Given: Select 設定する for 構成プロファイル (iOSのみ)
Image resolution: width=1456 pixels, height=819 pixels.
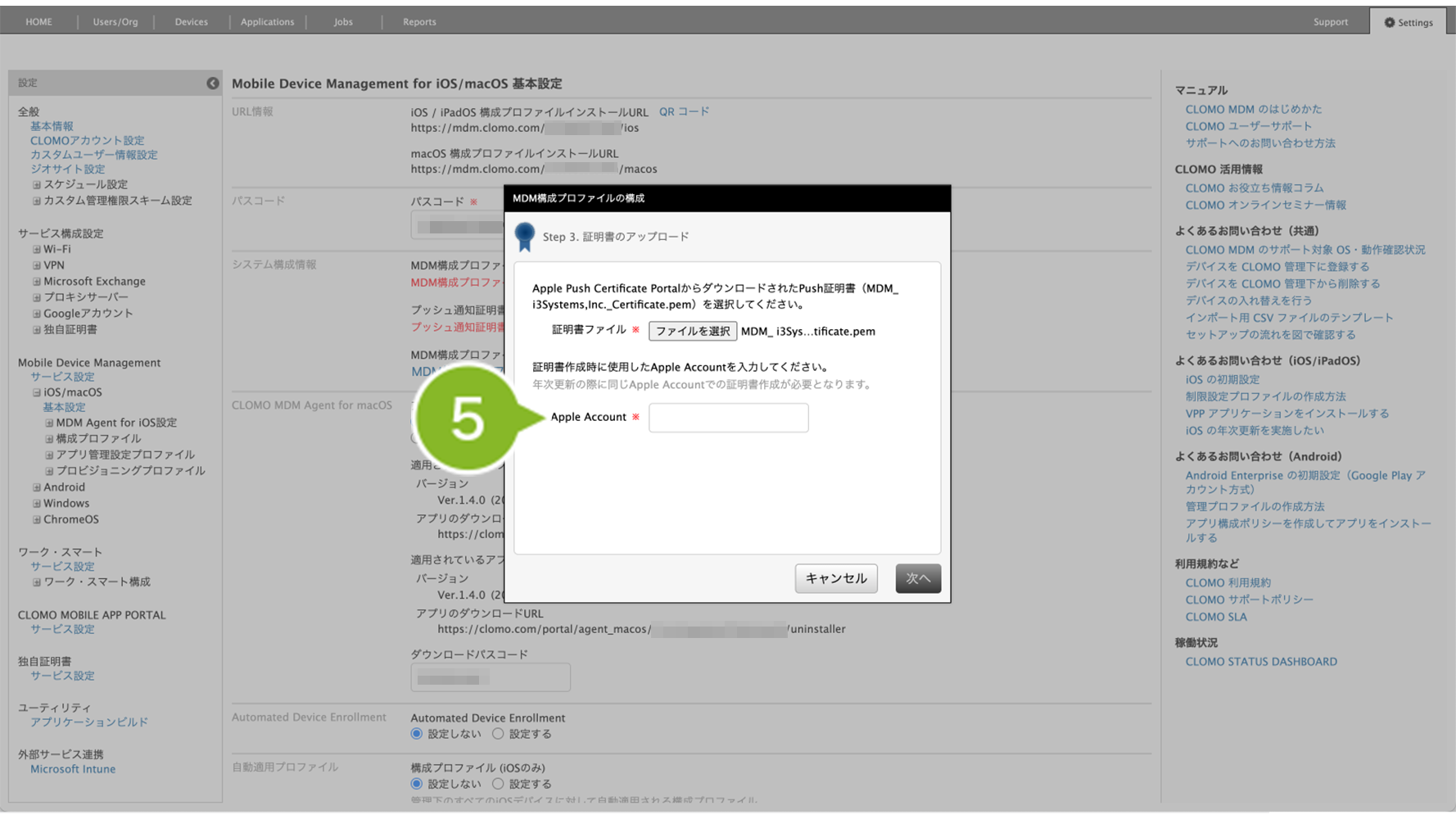Looking at the screenshot, I should [498, 785].
